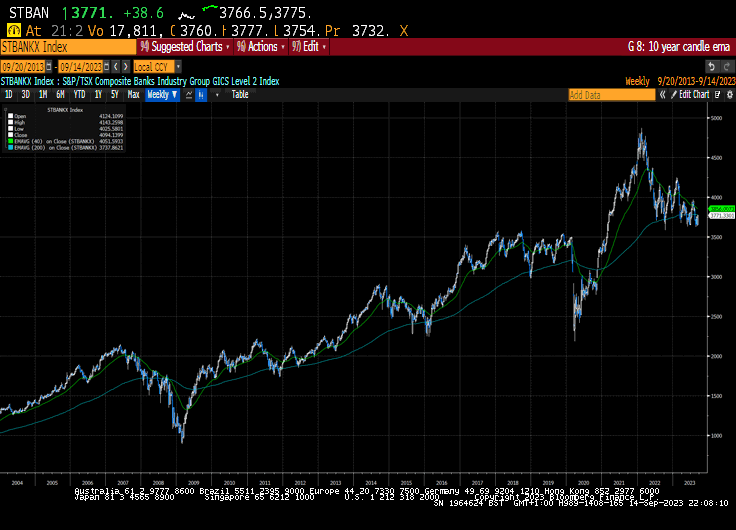
Task: Click the yellow clock gauge icon
Action: [14, 31]
